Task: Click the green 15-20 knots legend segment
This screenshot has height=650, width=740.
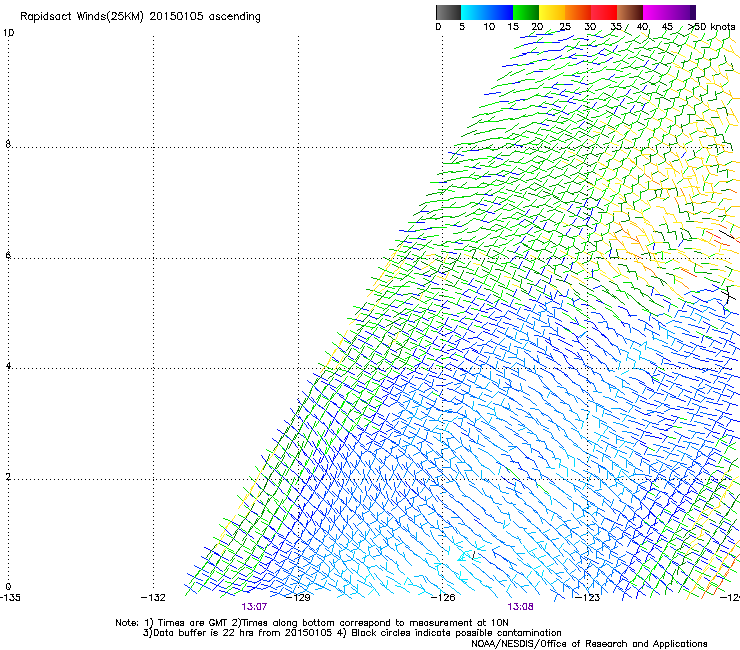Action: pos(526,12)
